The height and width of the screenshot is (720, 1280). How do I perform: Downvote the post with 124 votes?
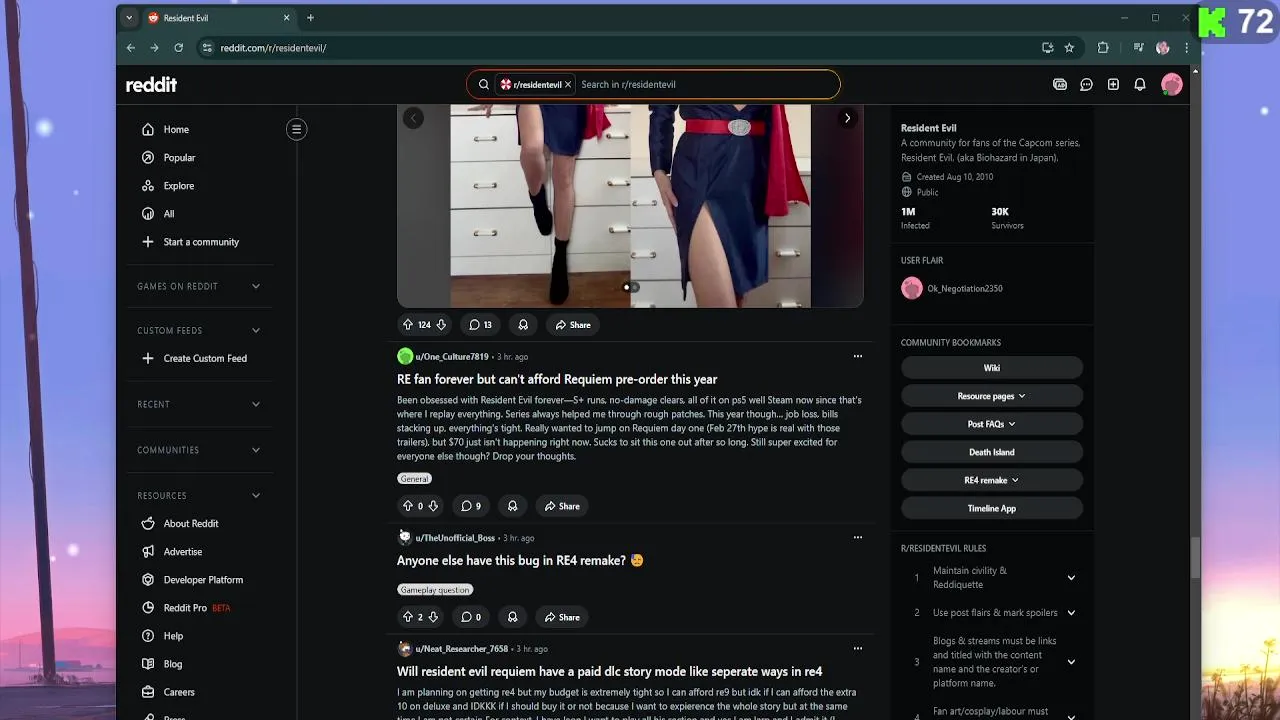click(x=441, y=325)
